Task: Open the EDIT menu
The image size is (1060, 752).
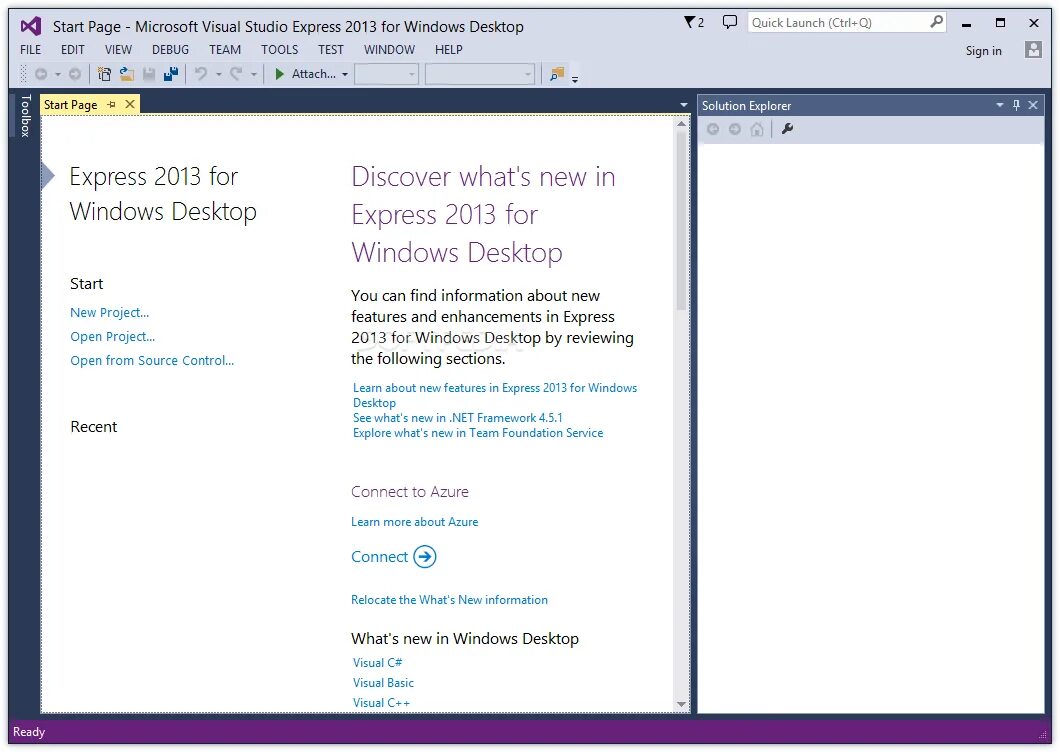Action: 72,49
